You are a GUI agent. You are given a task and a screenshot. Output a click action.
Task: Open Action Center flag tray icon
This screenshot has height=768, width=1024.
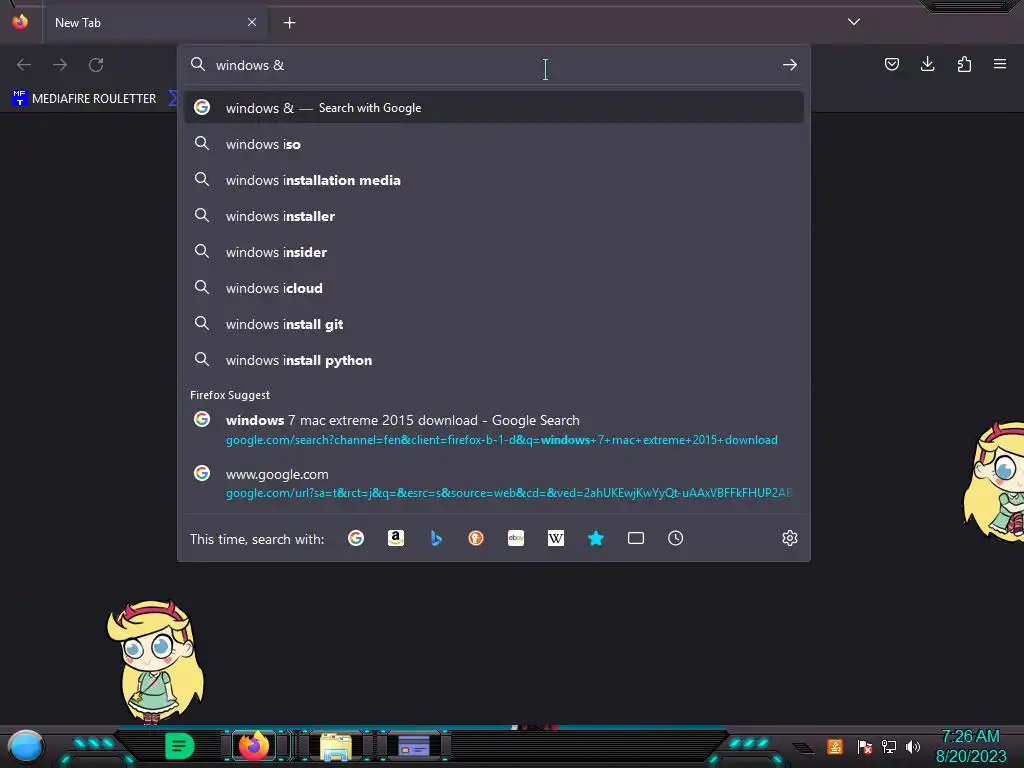pos(865,746)
